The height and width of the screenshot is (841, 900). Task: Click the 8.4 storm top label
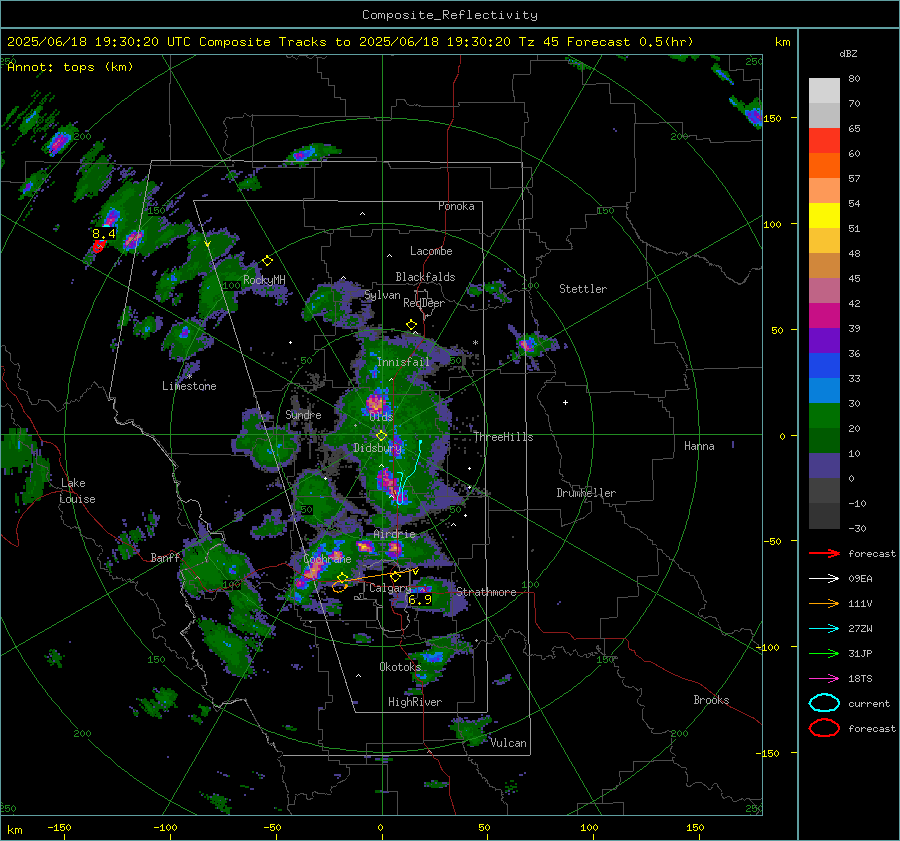[104, 234]
